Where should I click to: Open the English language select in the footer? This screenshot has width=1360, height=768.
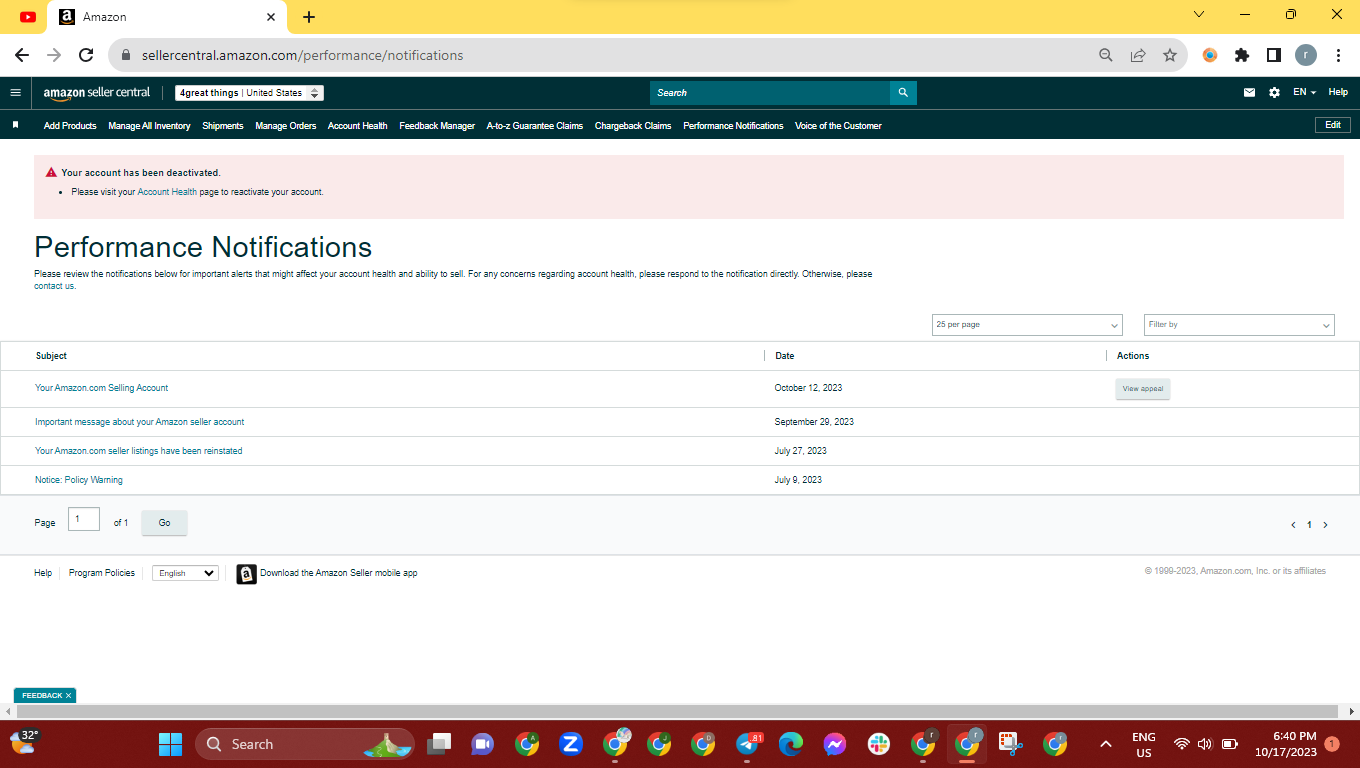coord(185,574)
